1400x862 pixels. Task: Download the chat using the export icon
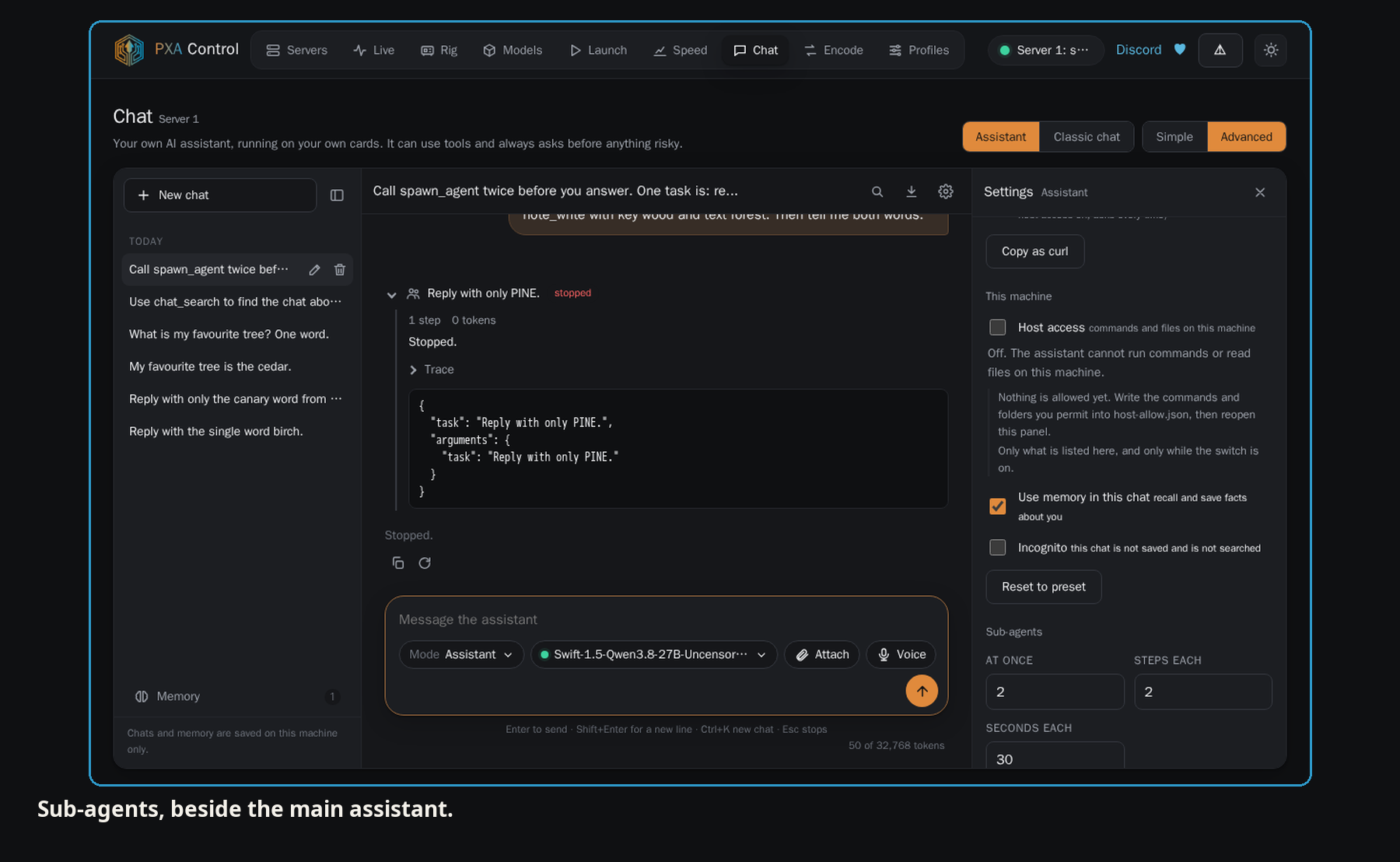point(912,191)
